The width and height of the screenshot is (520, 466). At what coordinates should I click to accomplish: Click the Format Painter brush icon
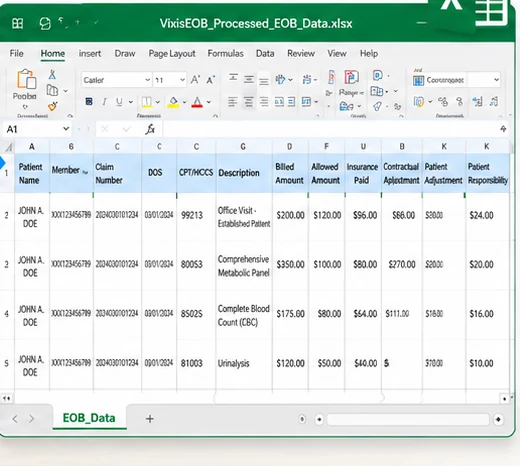pyautogui.click(x=52, y=106)
